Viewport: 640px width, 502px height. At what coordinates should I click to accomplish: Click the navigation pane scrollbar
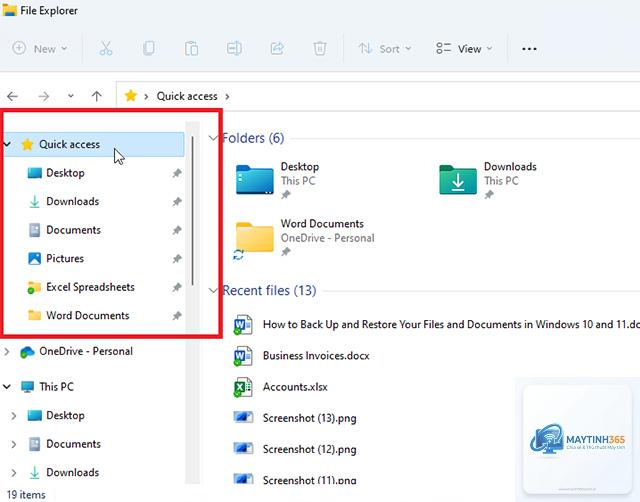[x=192, y=211]
